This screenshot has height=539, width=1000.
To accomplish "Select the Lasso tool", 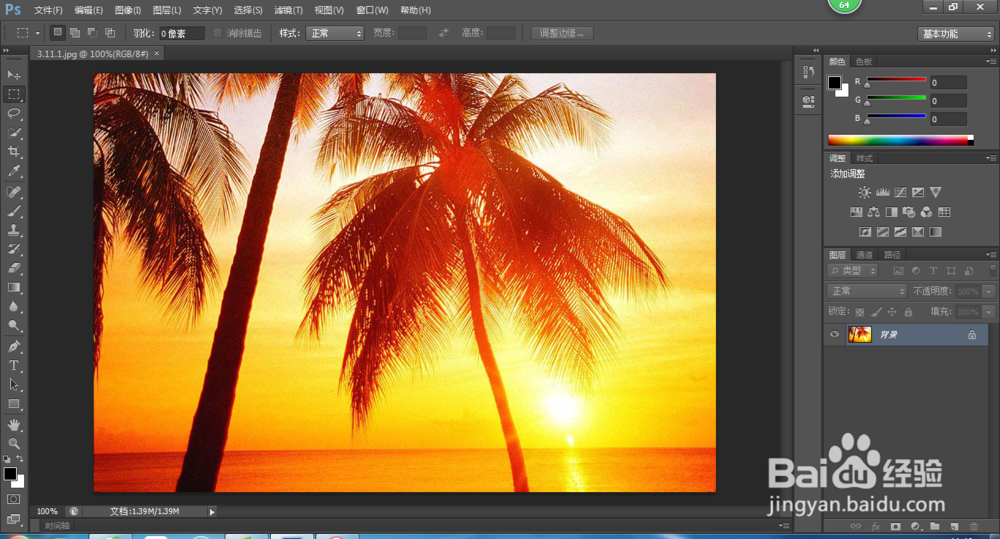I will (13, 114).
